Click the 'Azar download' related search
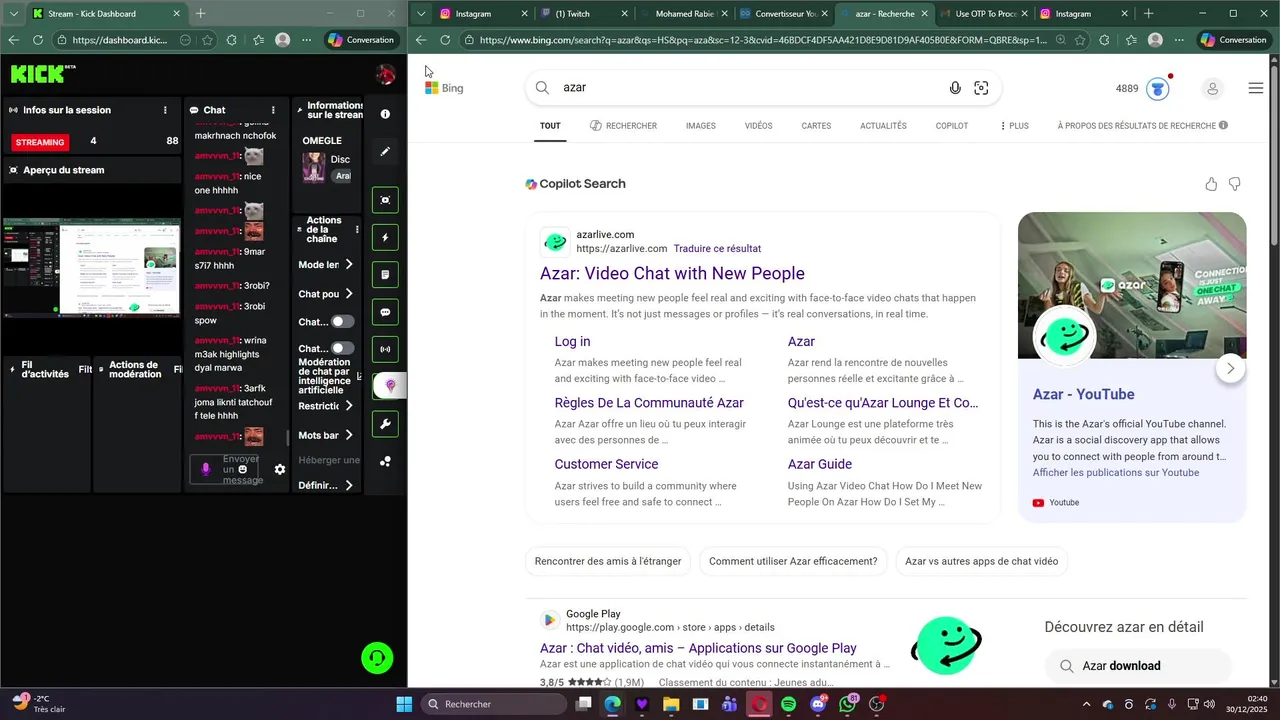 tap(1138, 666)
